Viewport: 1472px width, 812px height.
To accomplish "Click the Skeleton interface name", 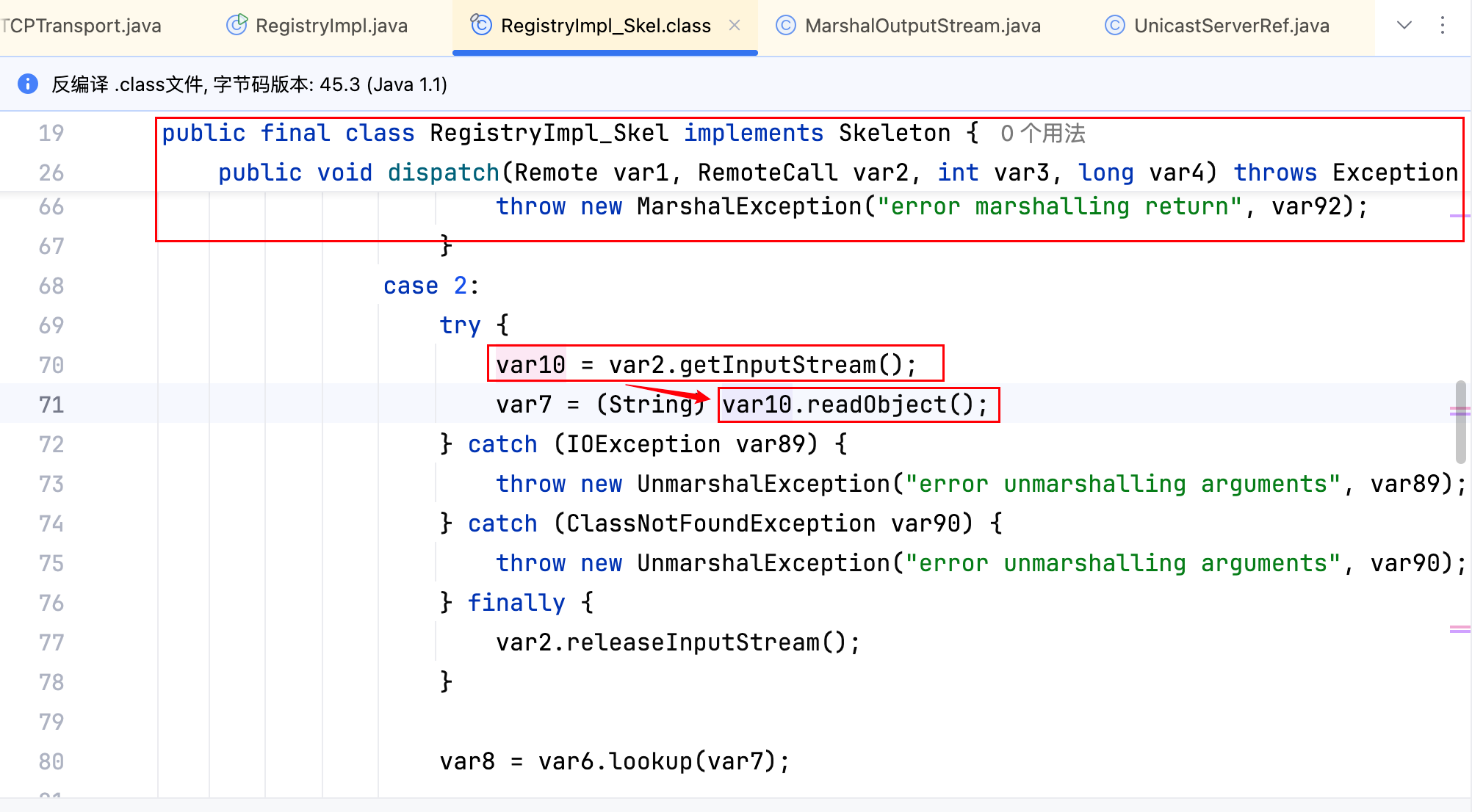I will click(x=894, y=133).
